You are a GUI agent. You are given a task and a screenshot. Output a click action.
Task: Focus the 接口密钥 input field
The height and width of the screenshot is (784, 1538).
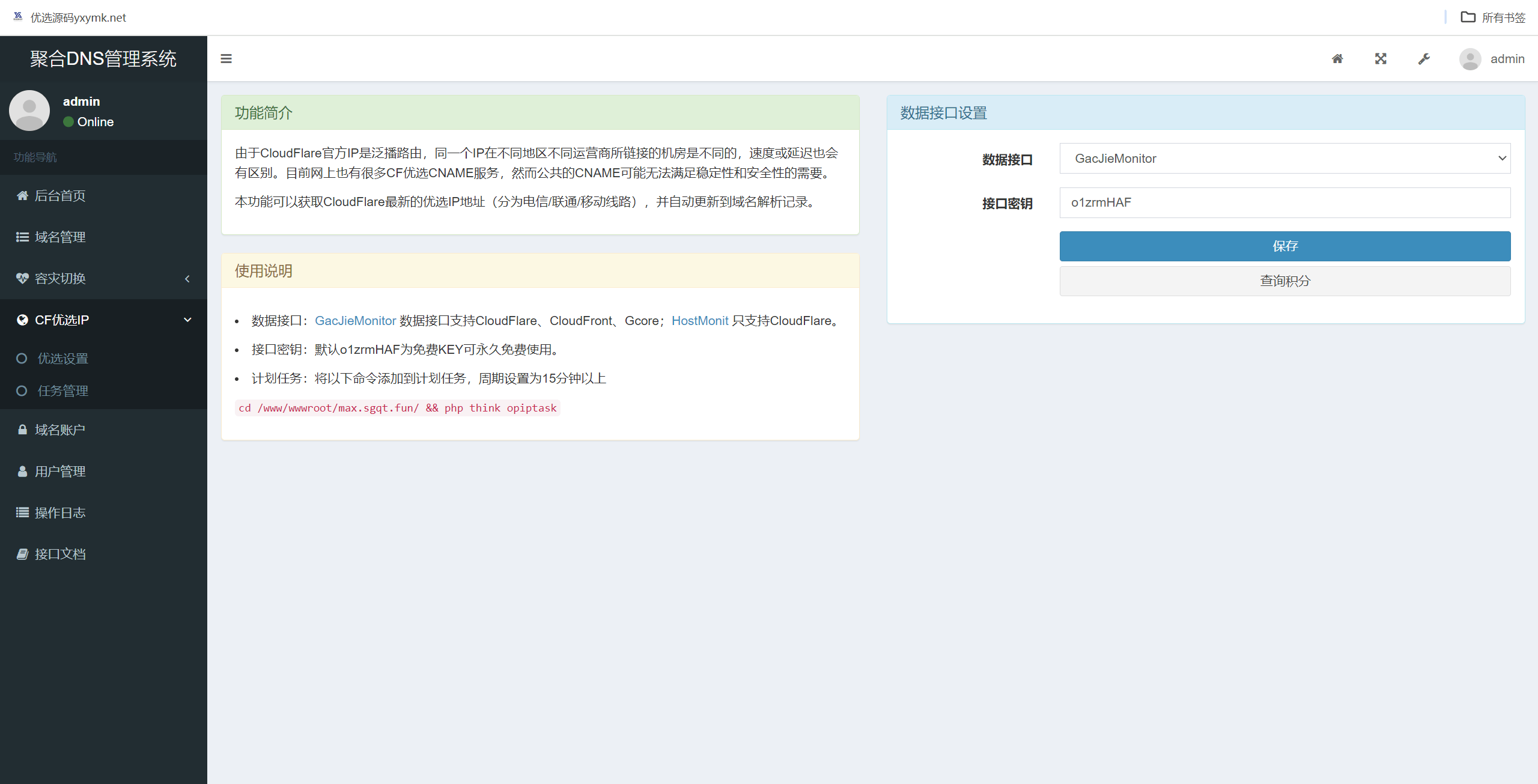click(1284, 202)
